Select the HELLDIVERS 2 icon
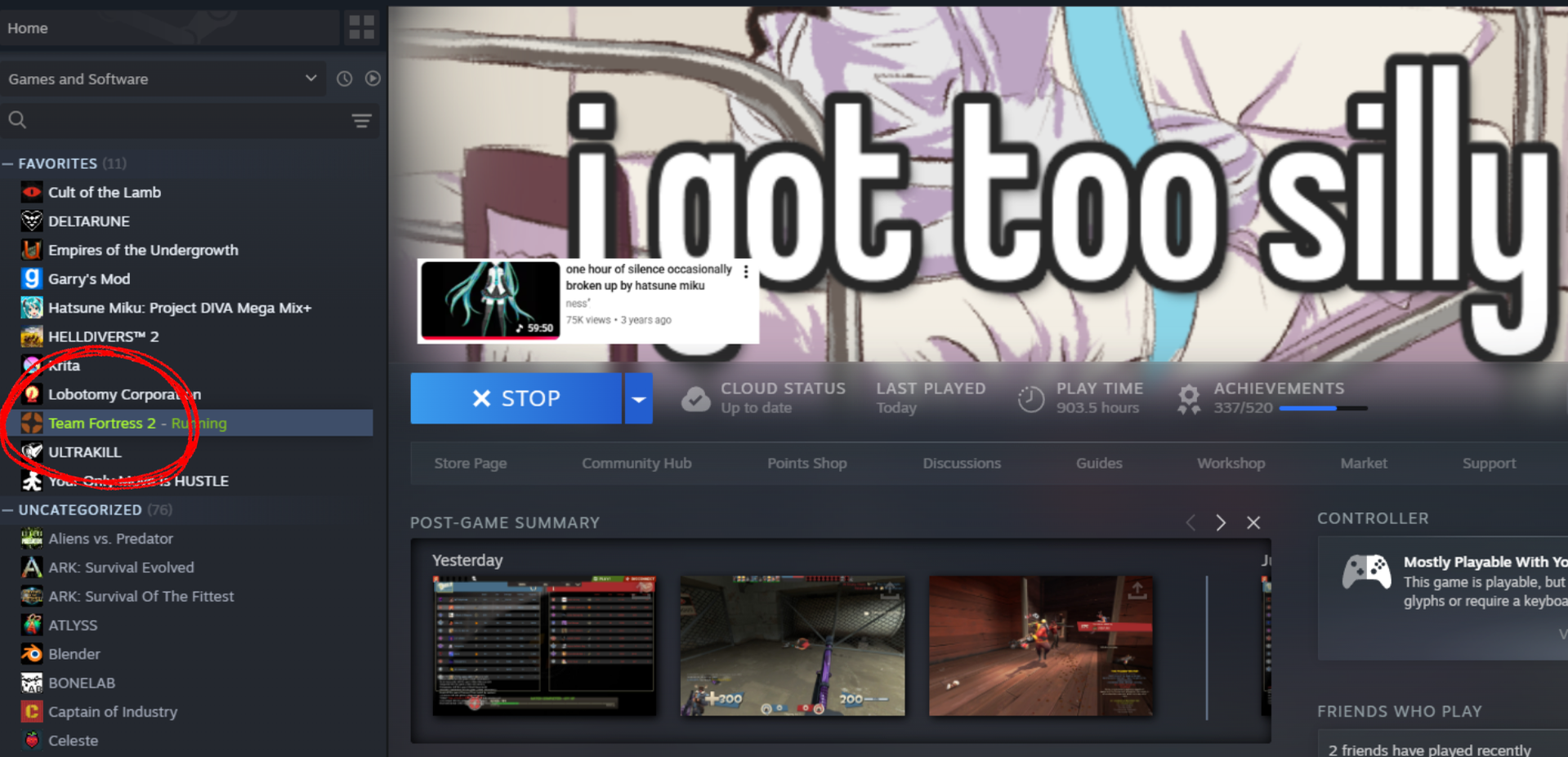The height and width of the screenshot is (757, 1568). pyautogui.click(x=32, y=336)
